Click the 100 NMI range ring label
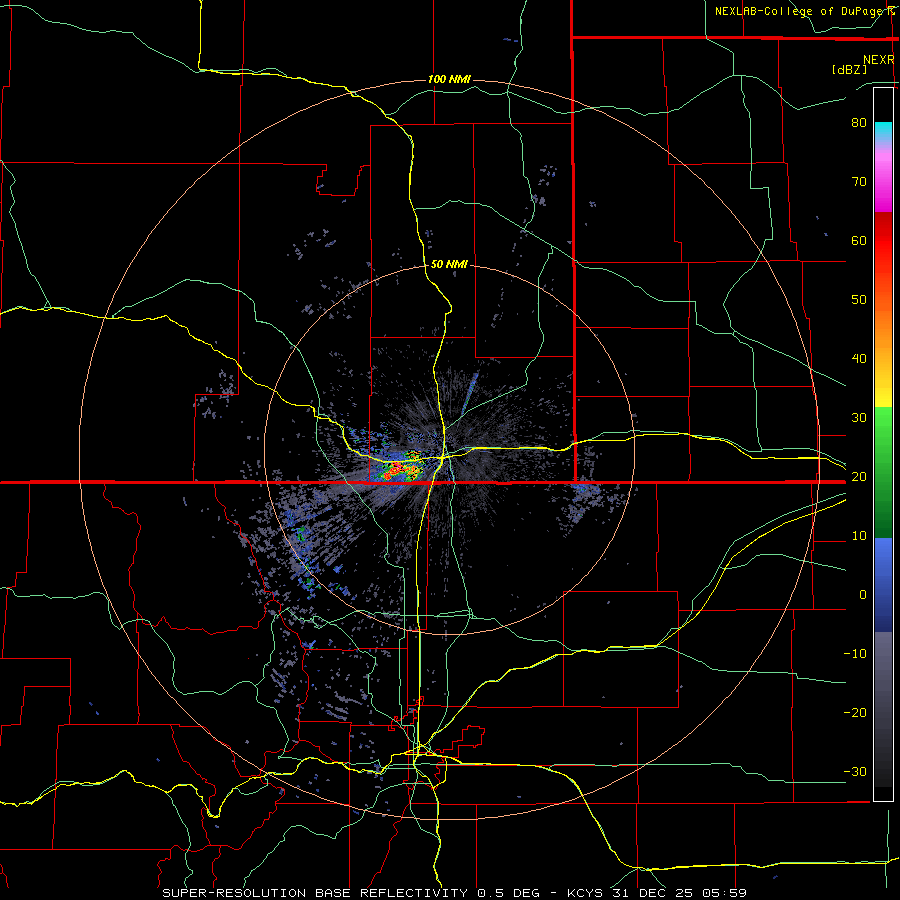Screen dimensions: 900x900 [449, 79]
